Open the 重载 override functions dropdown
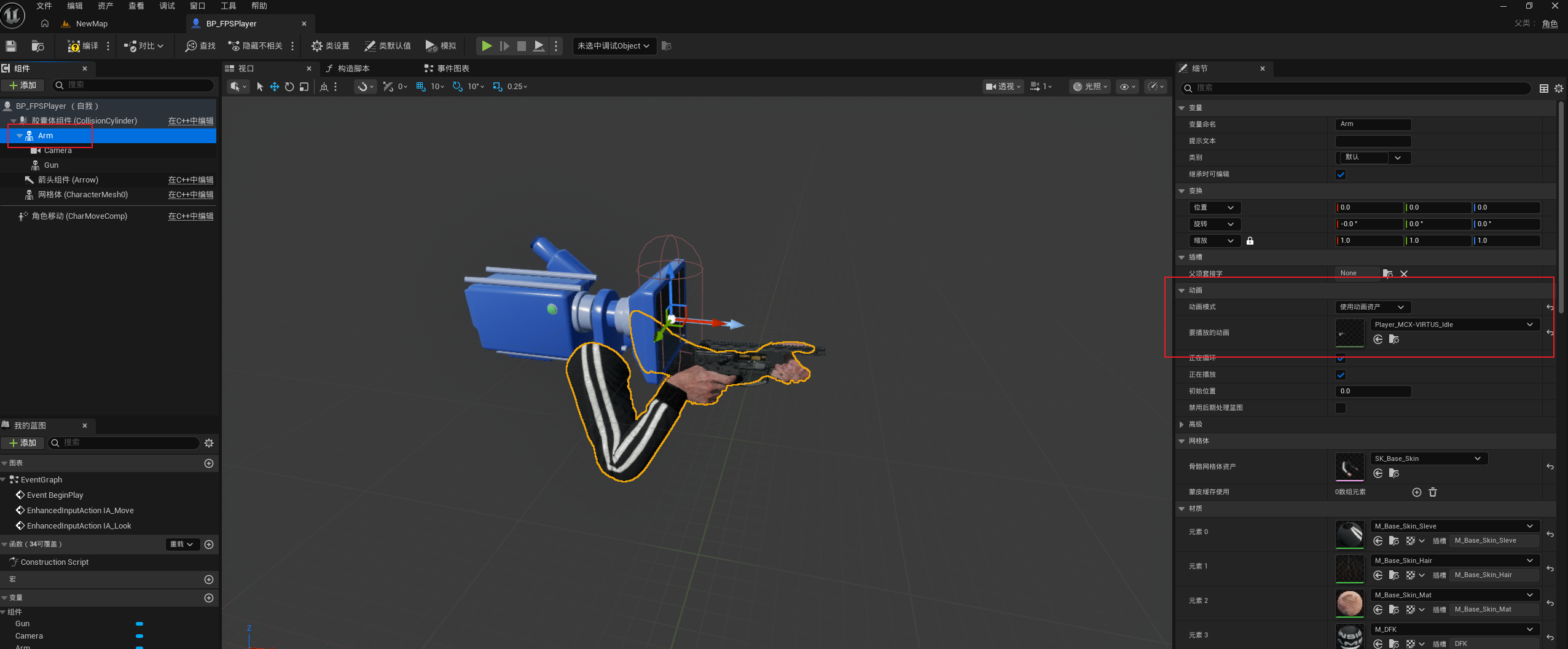1568x649 pixels. point(182,545)
